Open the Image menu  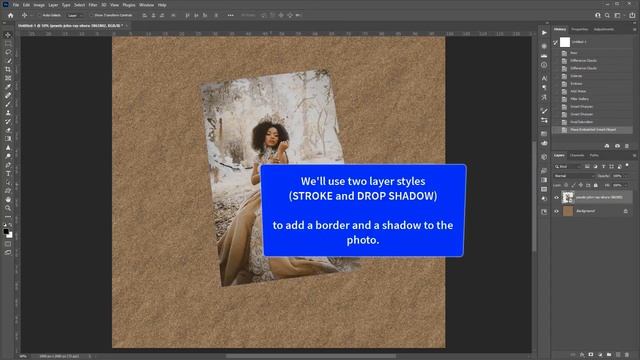39,5
